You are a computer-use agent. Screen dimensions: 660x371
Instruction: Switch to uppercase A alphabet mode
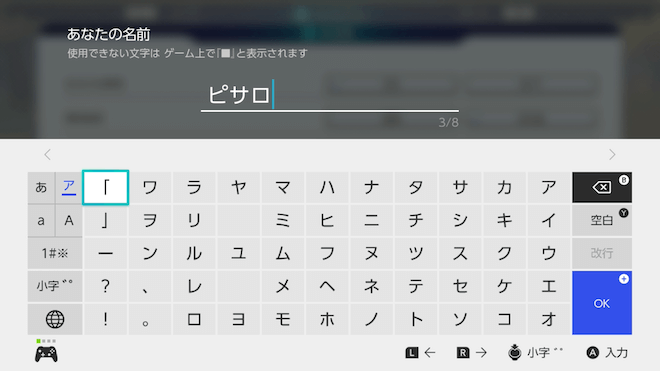pos(69,220)
